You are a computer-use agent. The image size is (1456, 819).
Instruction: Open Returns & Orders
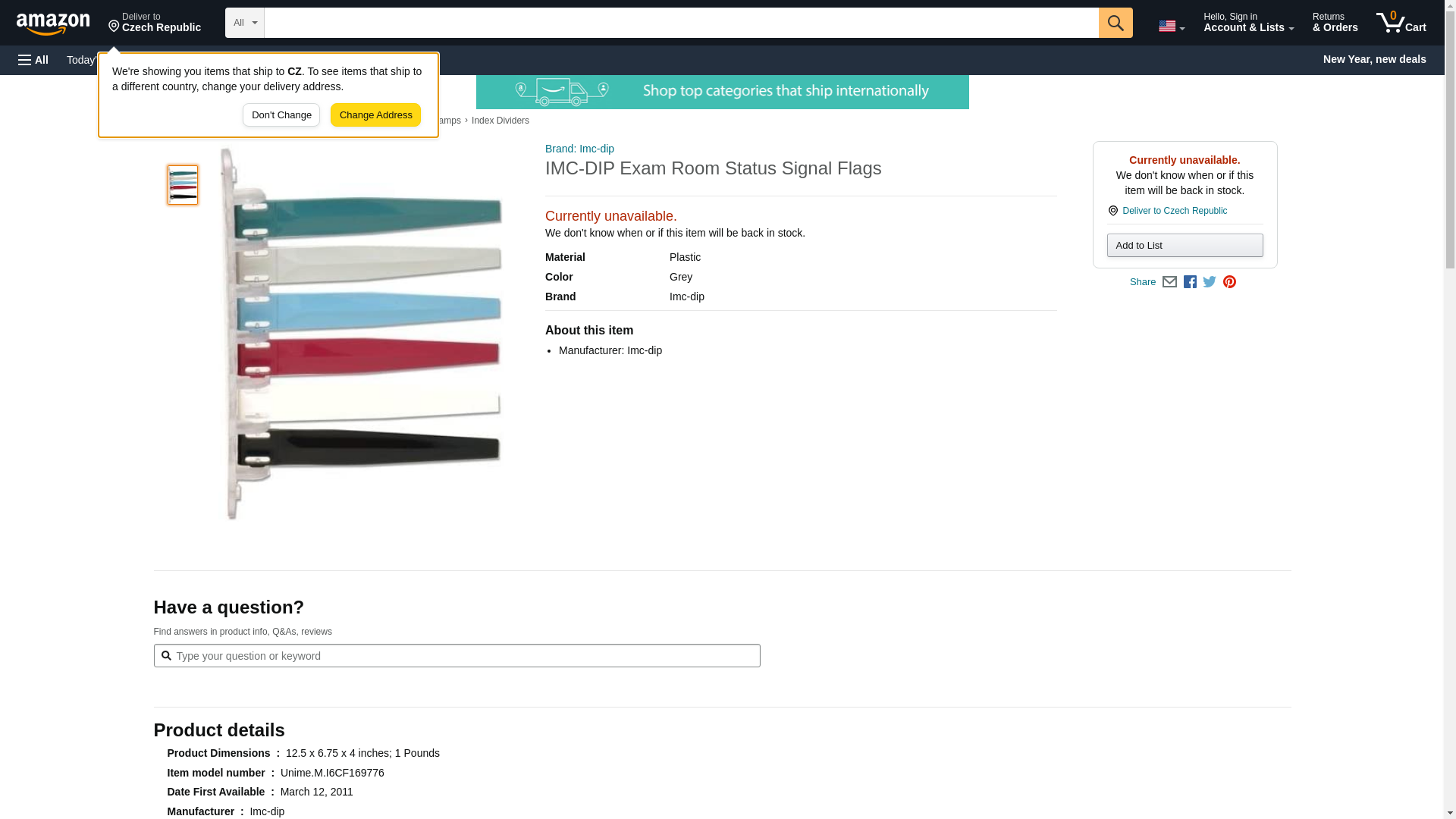1335,23
